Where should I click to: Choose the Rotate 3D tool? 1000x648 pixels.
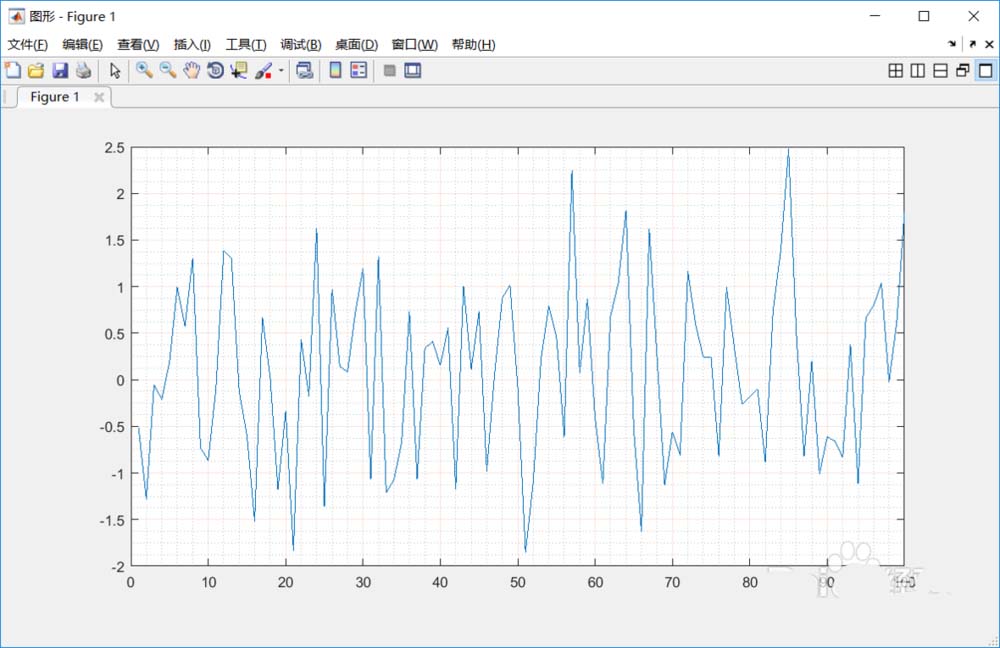pos(215,70)
